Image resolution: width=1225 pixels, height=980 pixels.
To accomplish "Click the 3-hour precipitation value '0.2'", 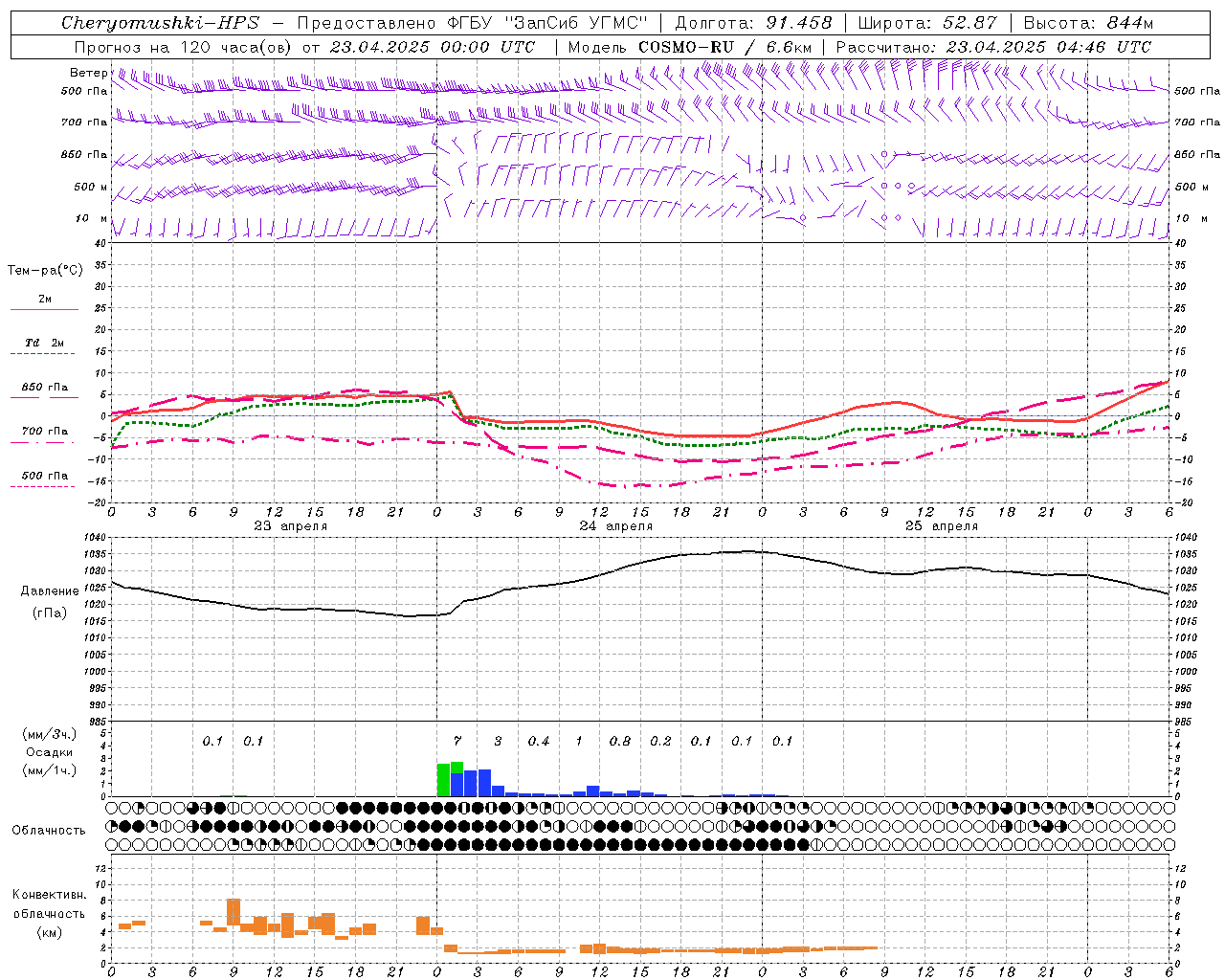I will tap(660, 741).
